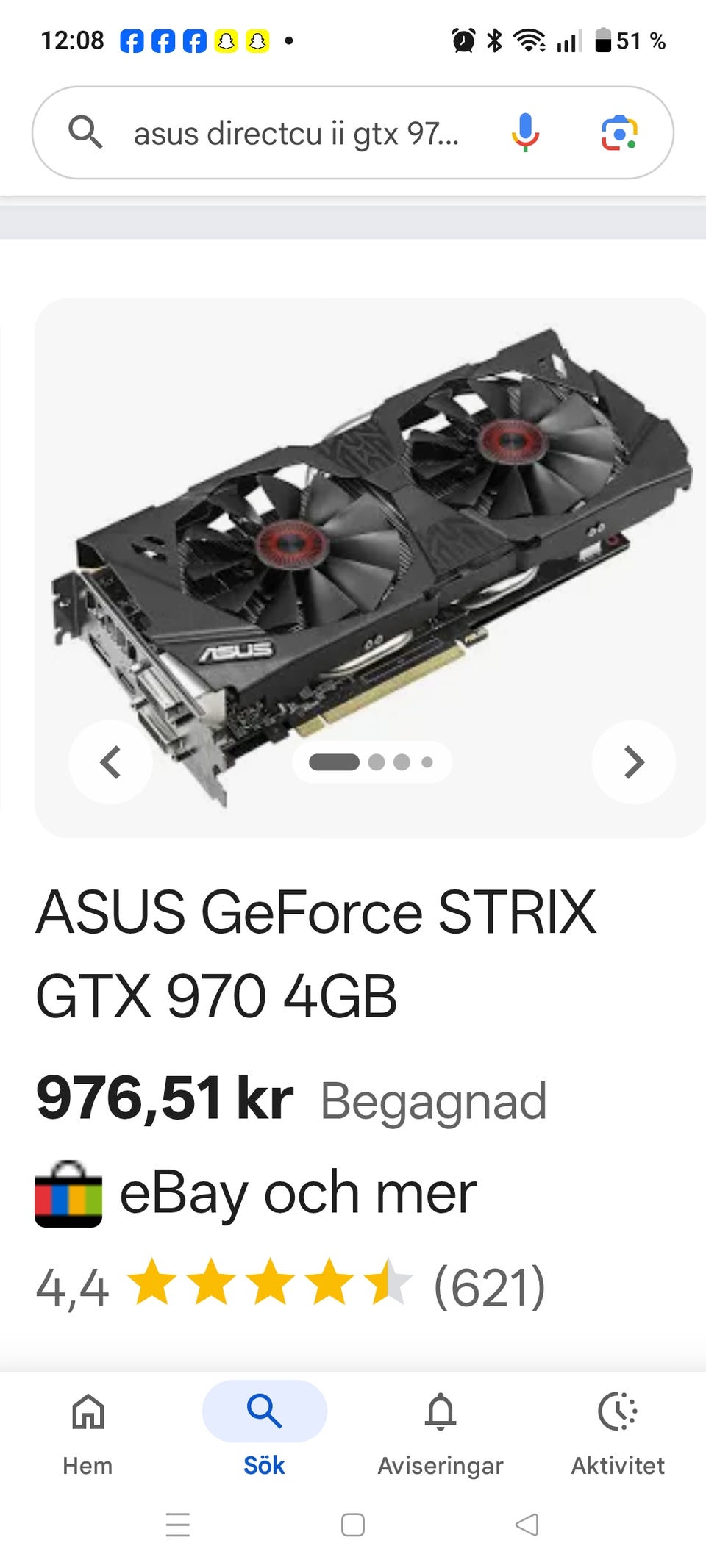Open Android recent apps menu

click(x=178, y=1525)
